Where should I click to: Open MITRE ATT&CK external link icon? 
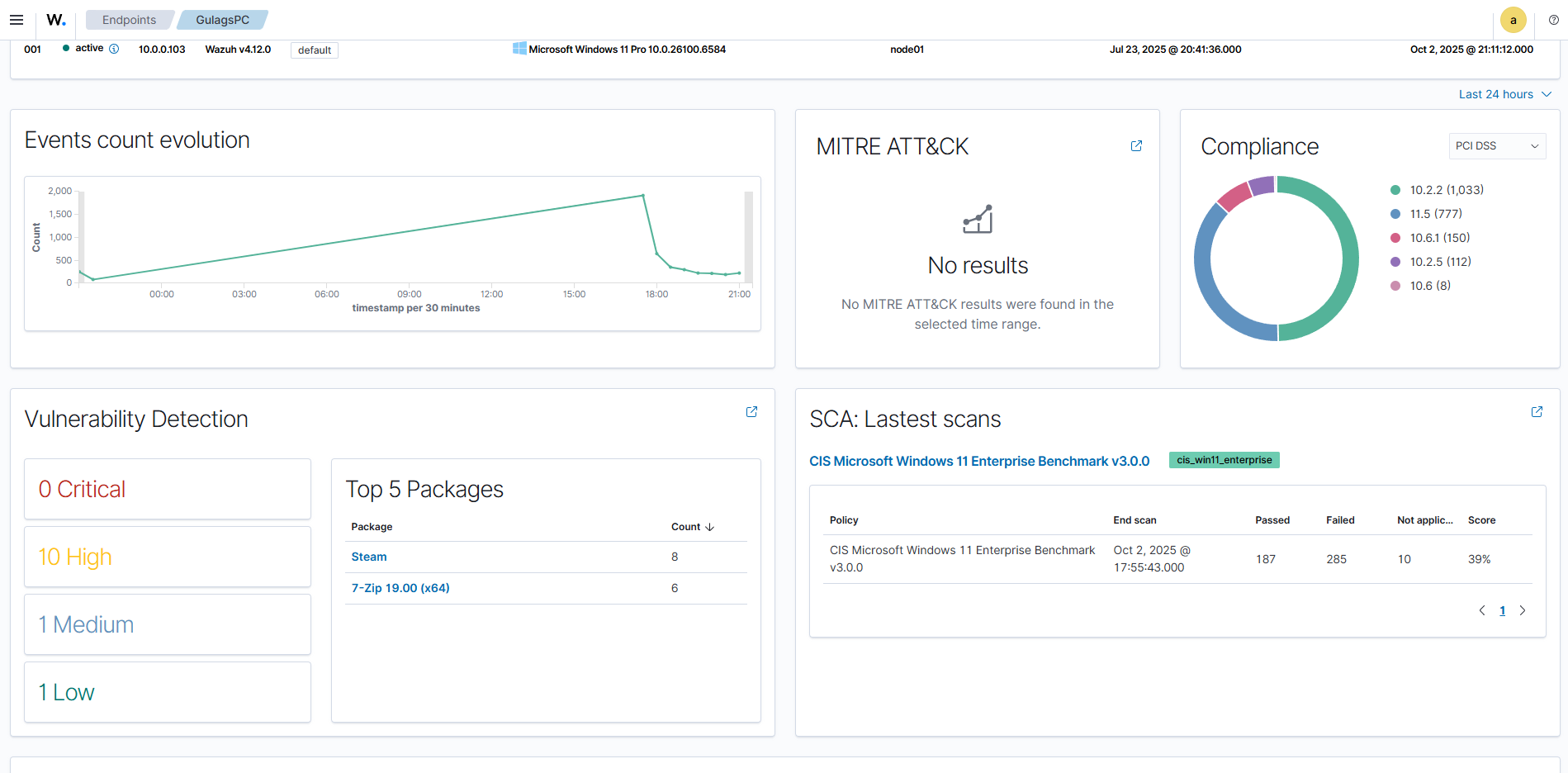[1136, 146]
